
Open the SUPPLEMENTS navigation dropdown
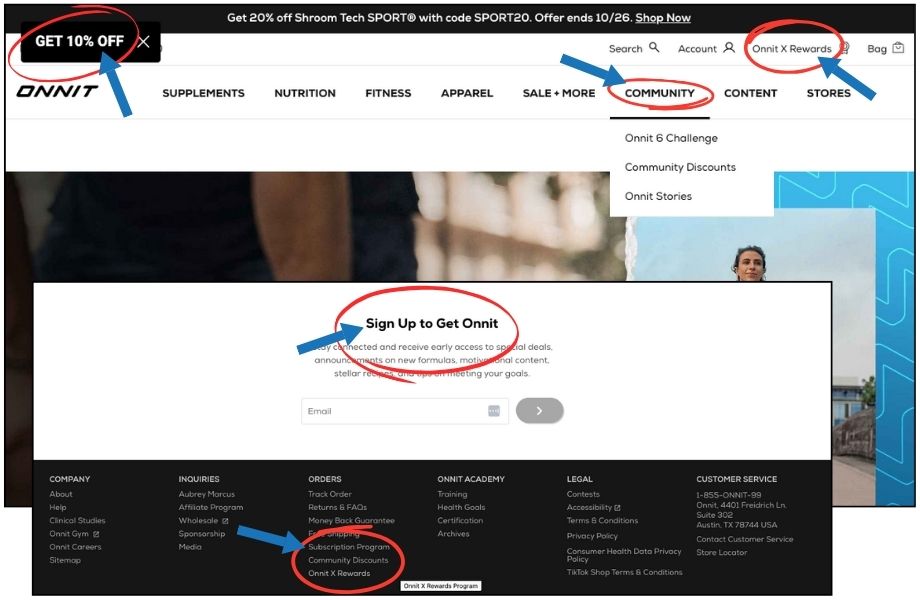pyautogui.click(x=203, y=93)
